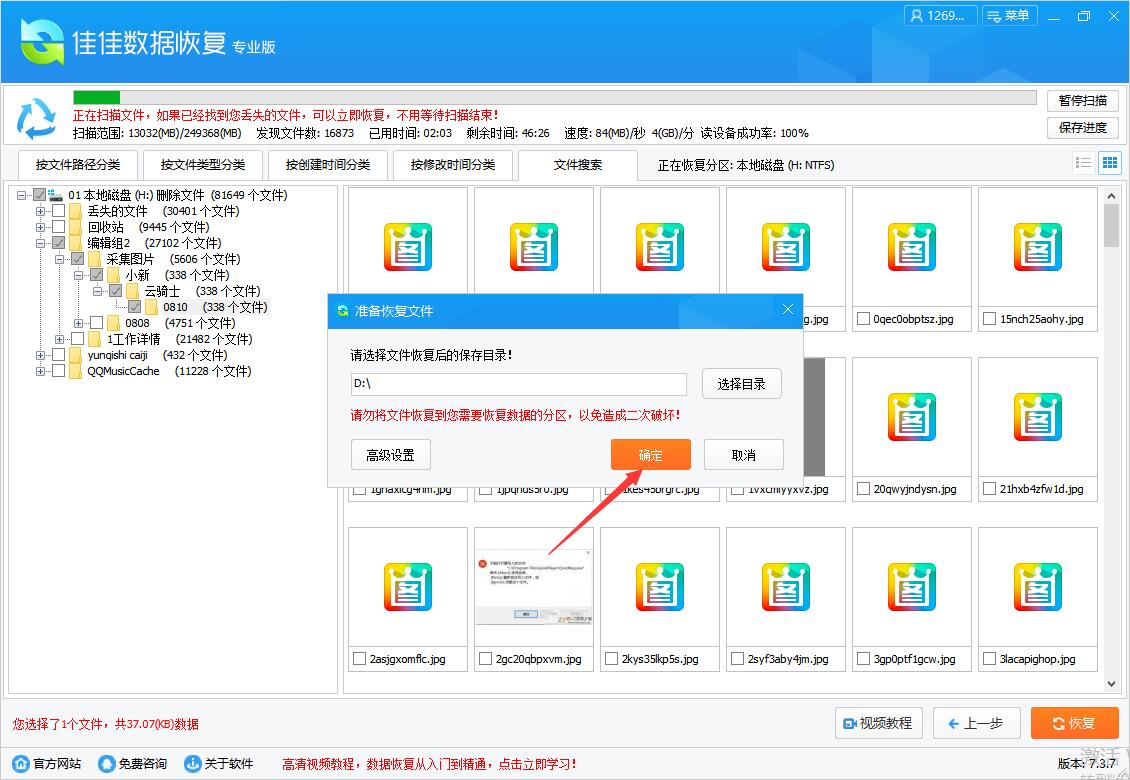The width and height of the screenshot is (1130, 780).
Task: Open 高级设置 in the dialog
Action: click(x=391, y=455)
